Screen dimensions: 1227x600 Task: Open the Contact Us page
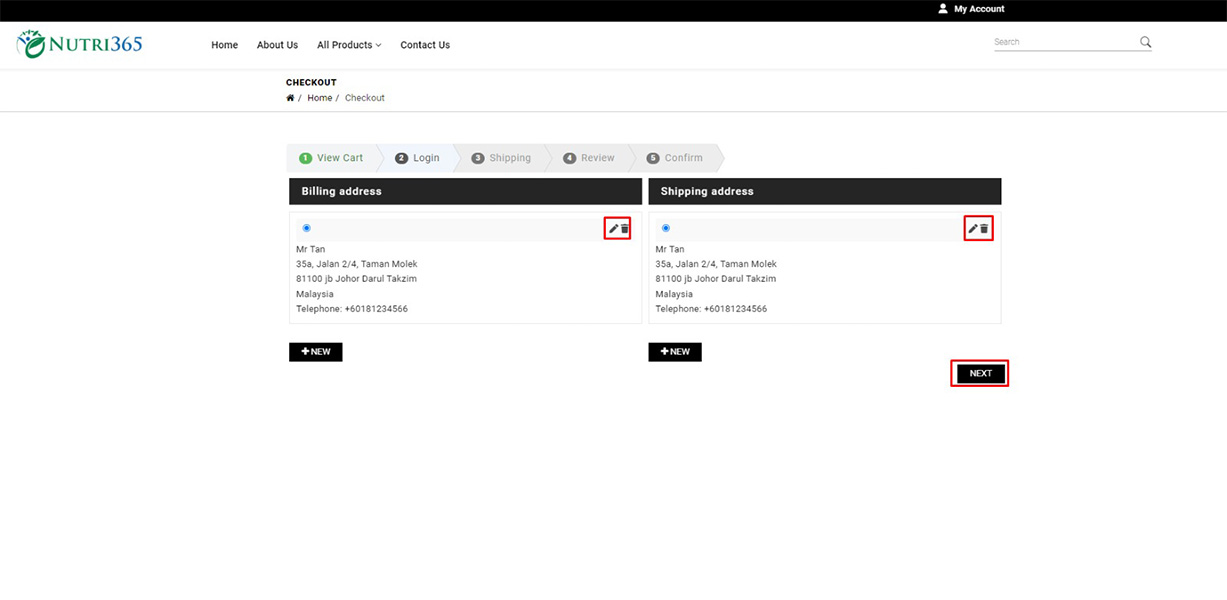[x=425, y=45]
